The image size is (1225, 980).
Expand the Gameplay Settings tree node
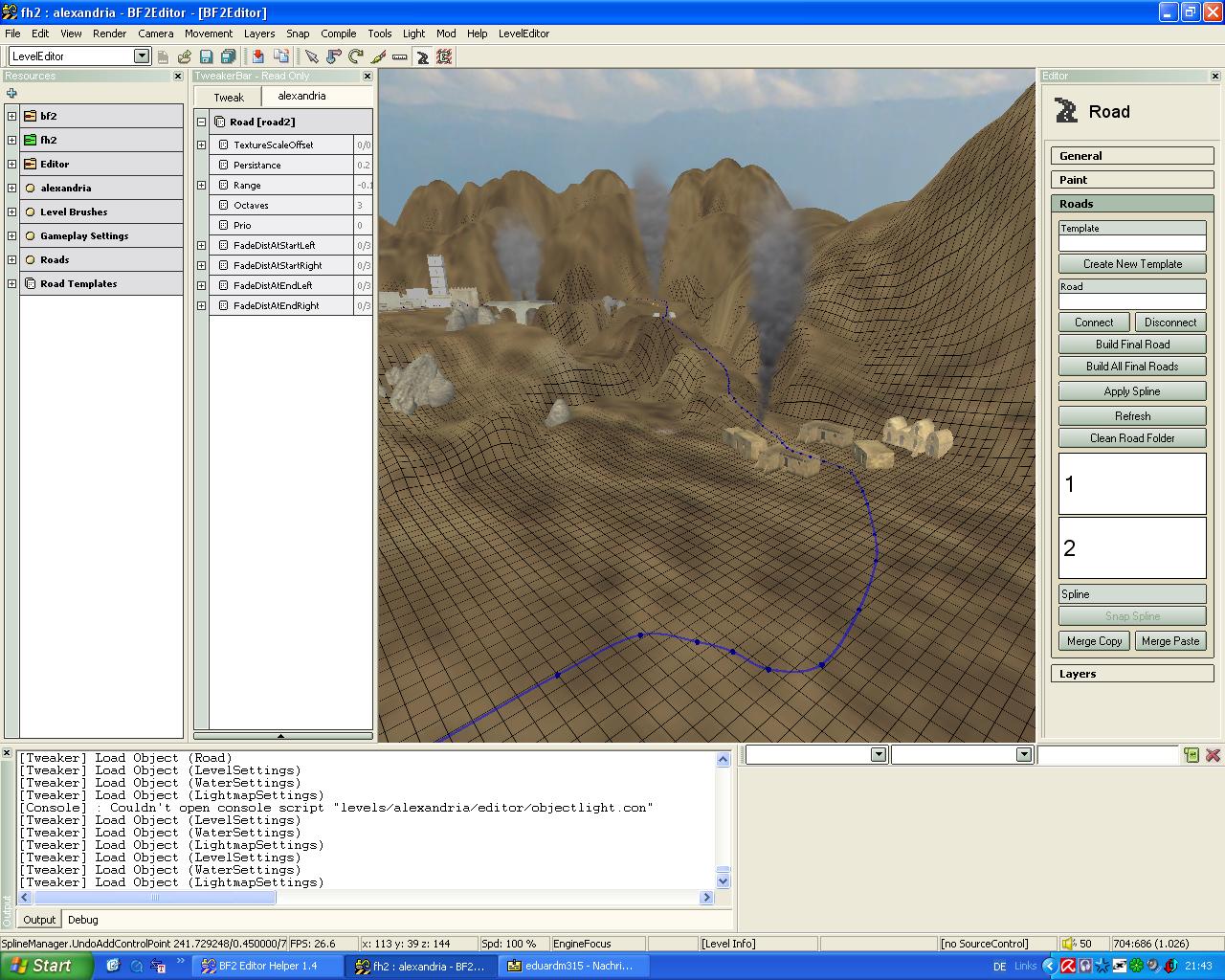click(11, 235)
